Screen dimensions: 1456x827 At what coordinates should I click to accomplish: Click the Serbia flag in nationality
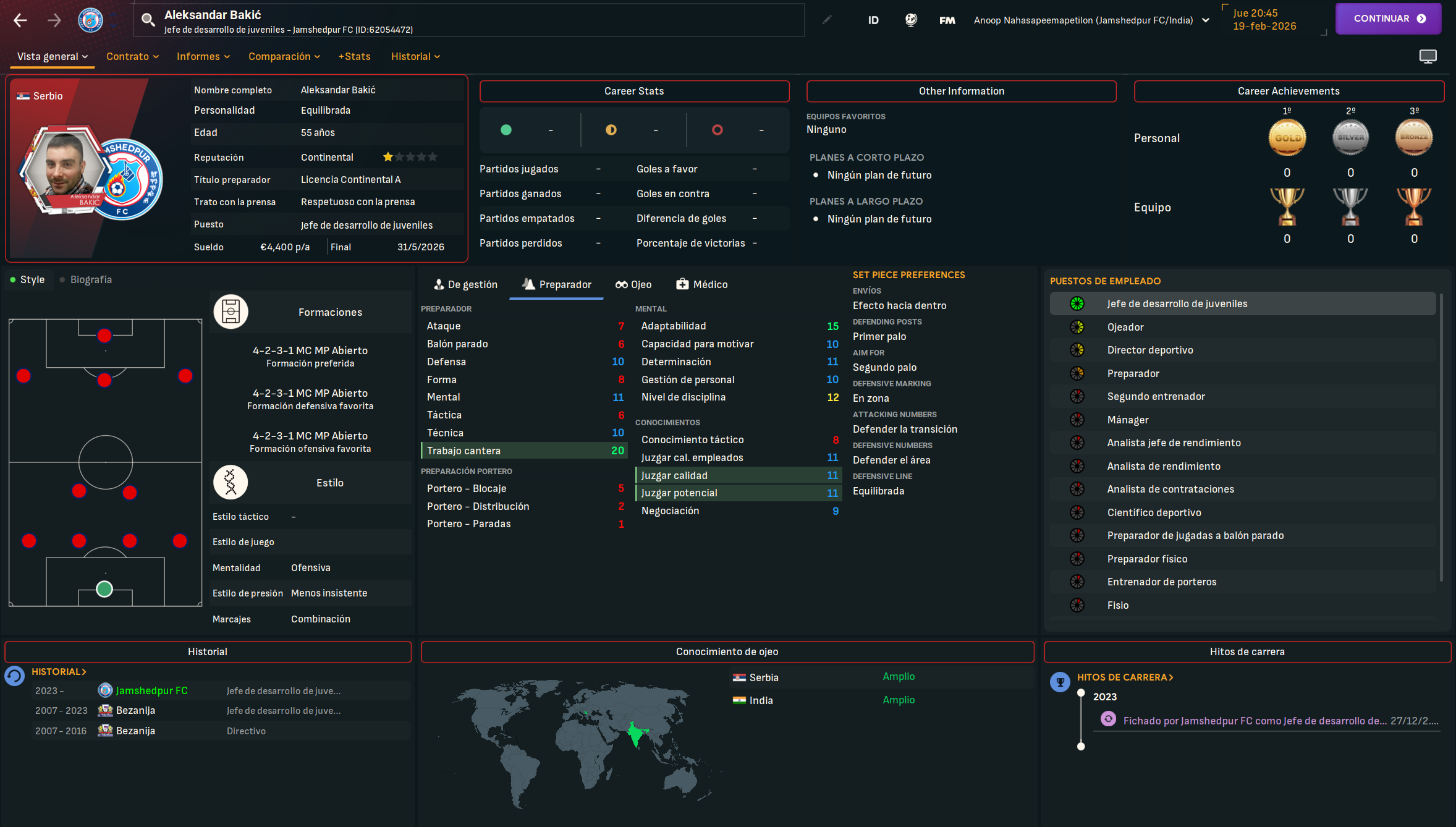point(23,96)
